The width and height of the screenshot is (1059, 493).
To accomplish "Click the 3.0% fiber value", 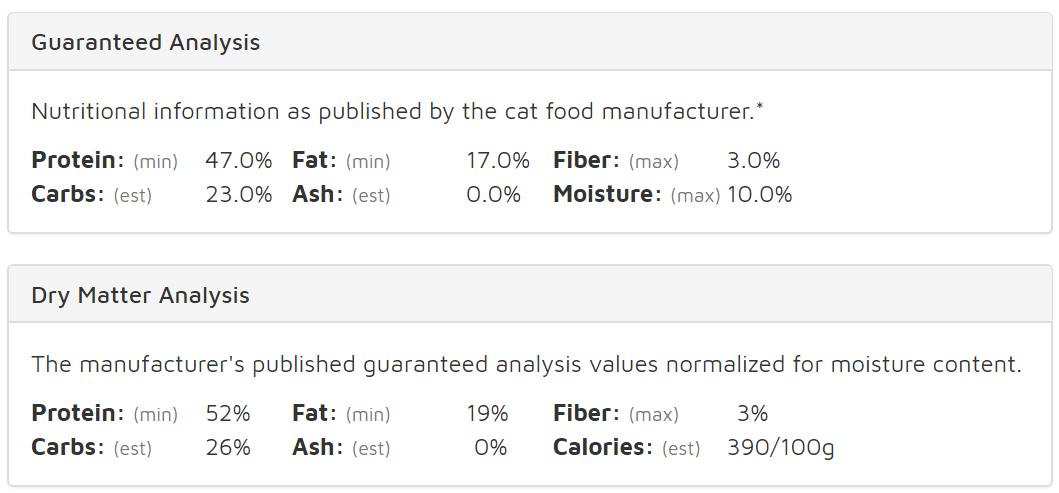I will coord(753,160).
